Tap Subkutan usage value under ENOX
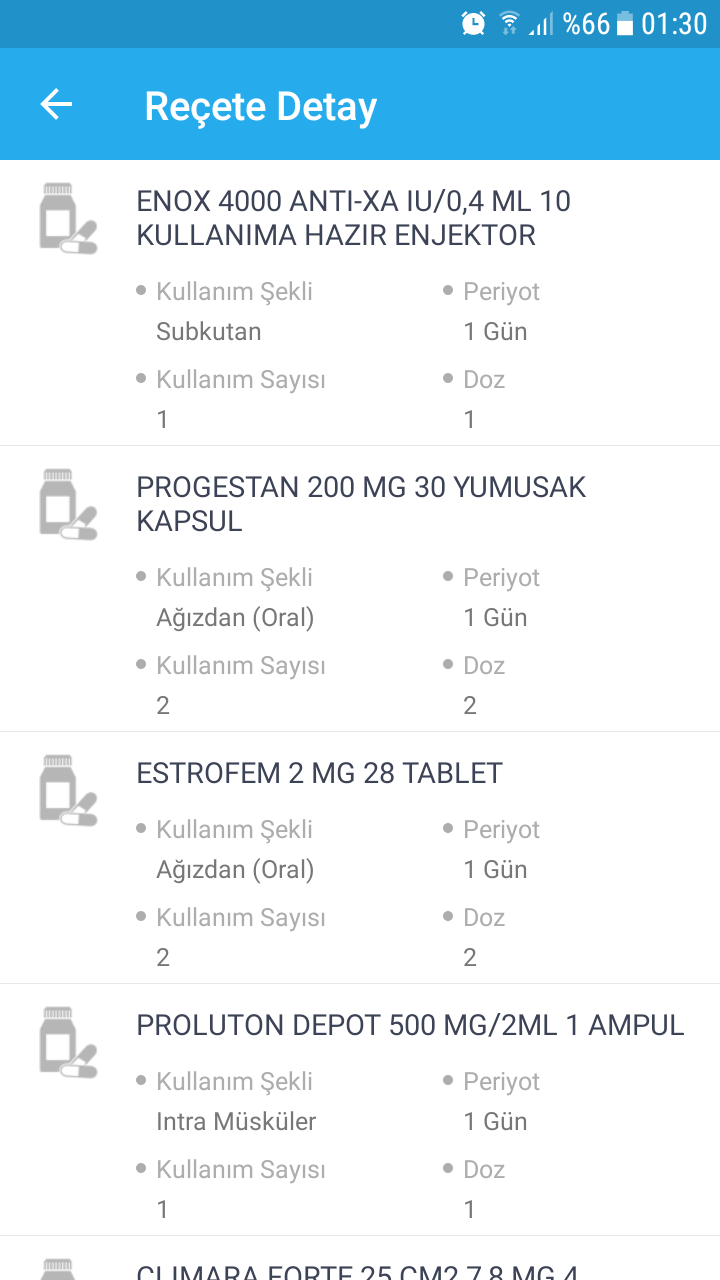The height and width of the screenshot is (1280, 720). [208, 332]
